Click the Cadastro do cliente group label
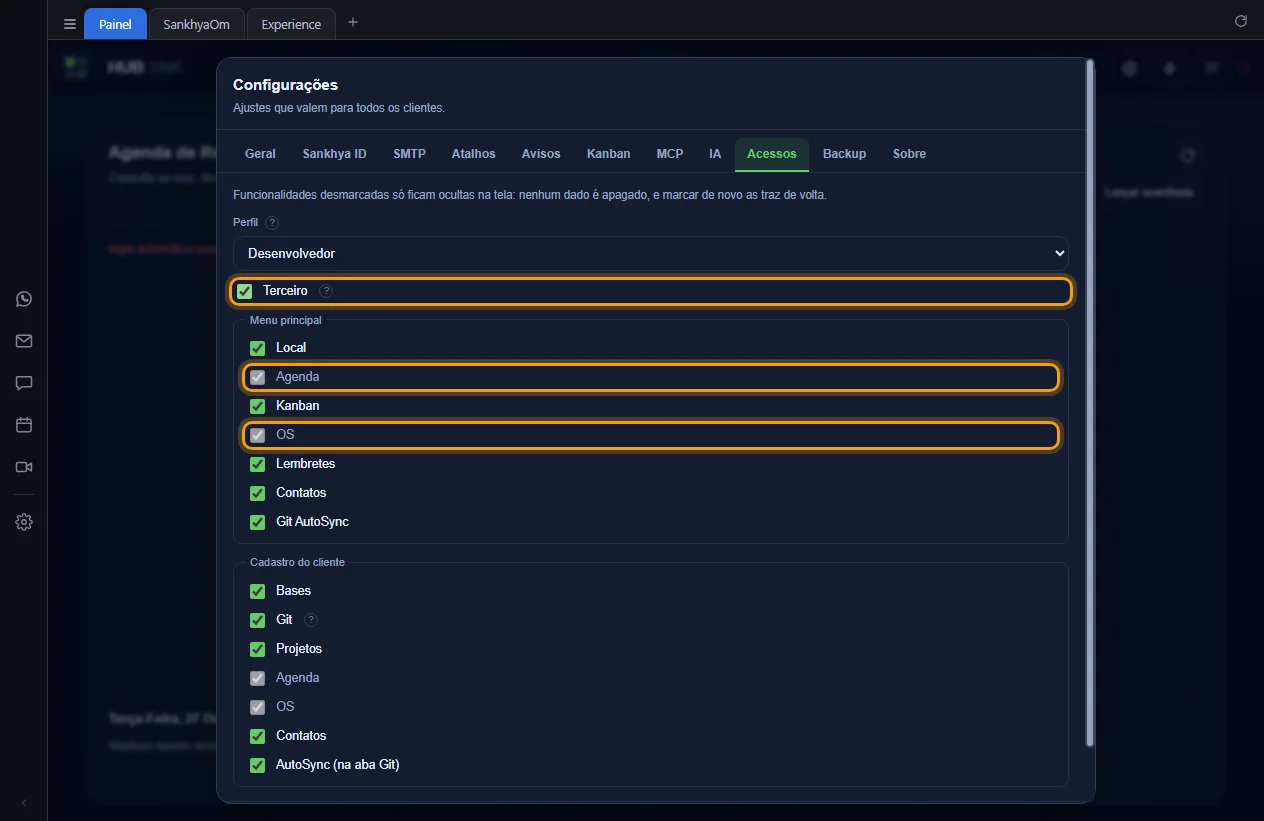The image size is (1264, 821). point(297,562)
